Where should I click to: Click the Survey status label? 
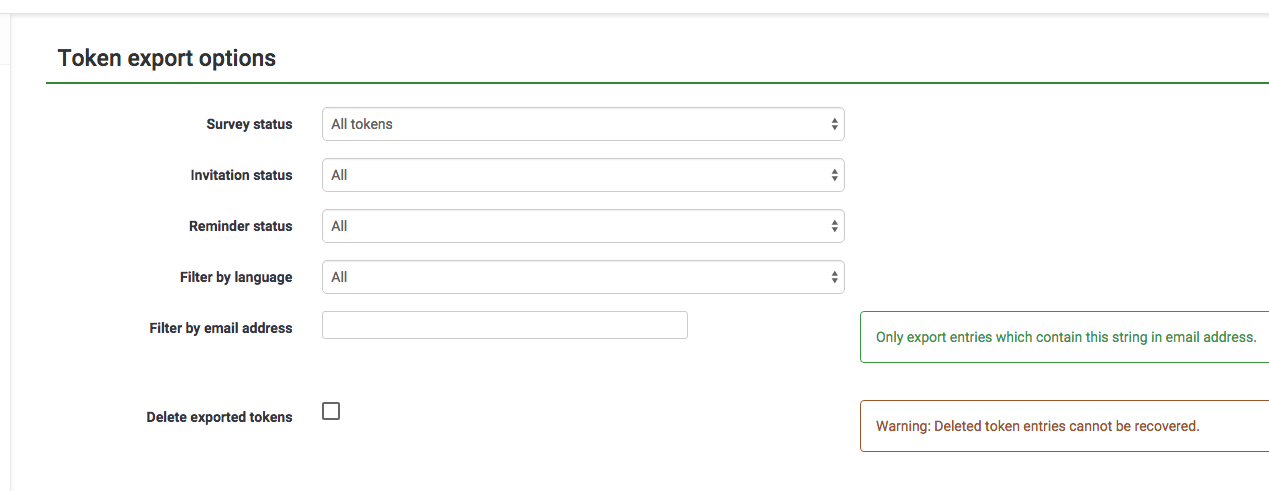pos(249,125)
